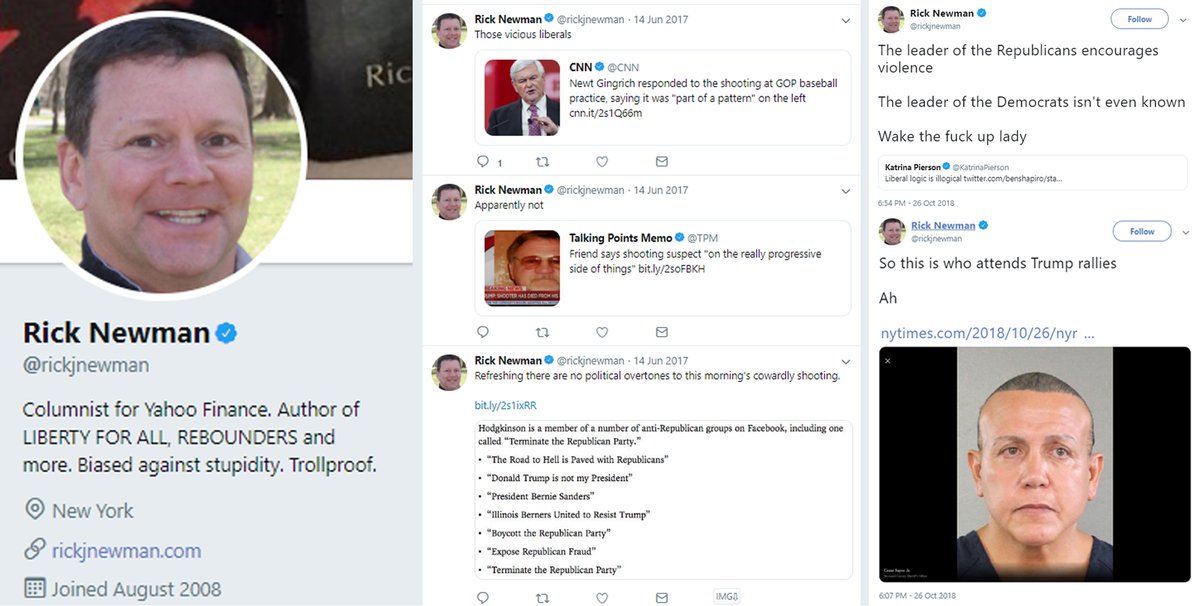Like the "Apparently not" tweet
The width and height of the screenshot is (1200, 606).
coord(602,332)
